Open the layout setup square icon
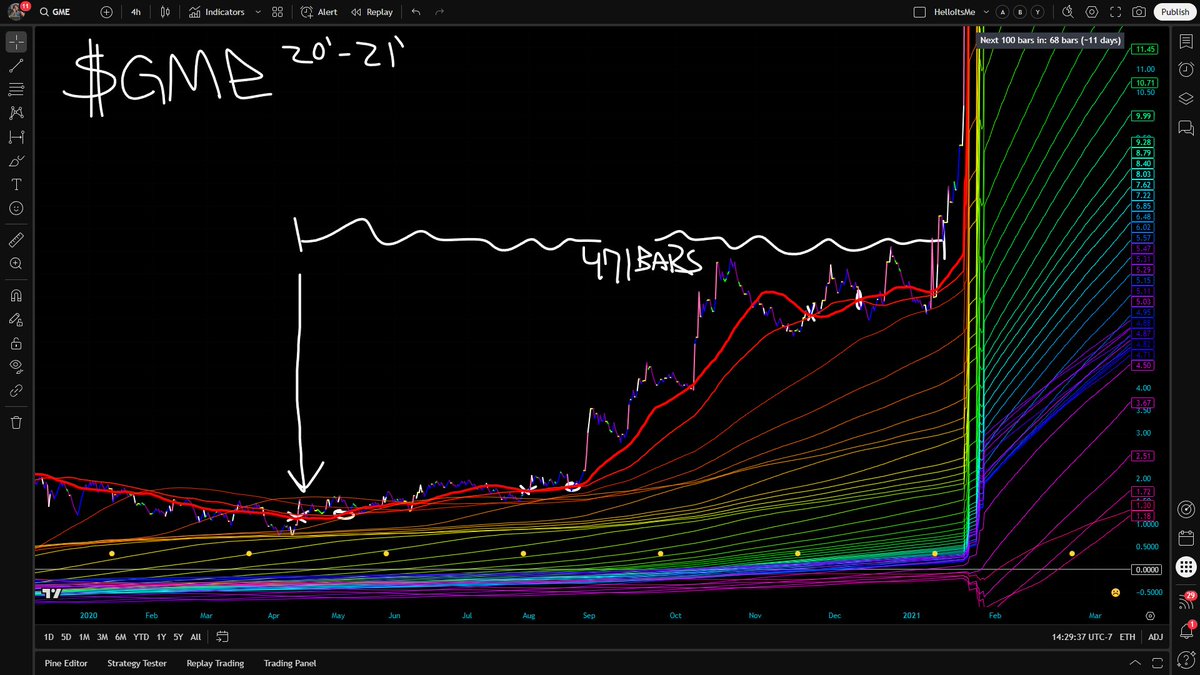The height and width of the screenshot is (675, 1200). coord(921,13)
